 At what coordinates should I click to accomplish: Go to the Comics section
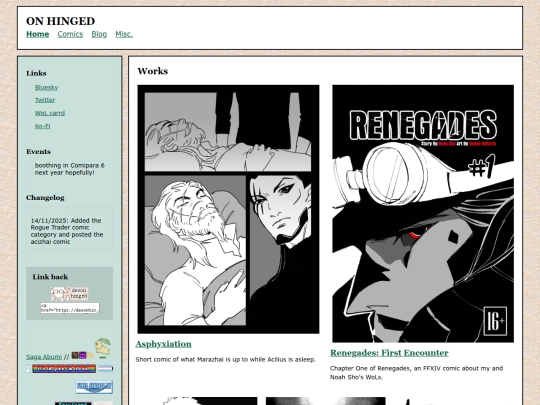pos(70,34)
